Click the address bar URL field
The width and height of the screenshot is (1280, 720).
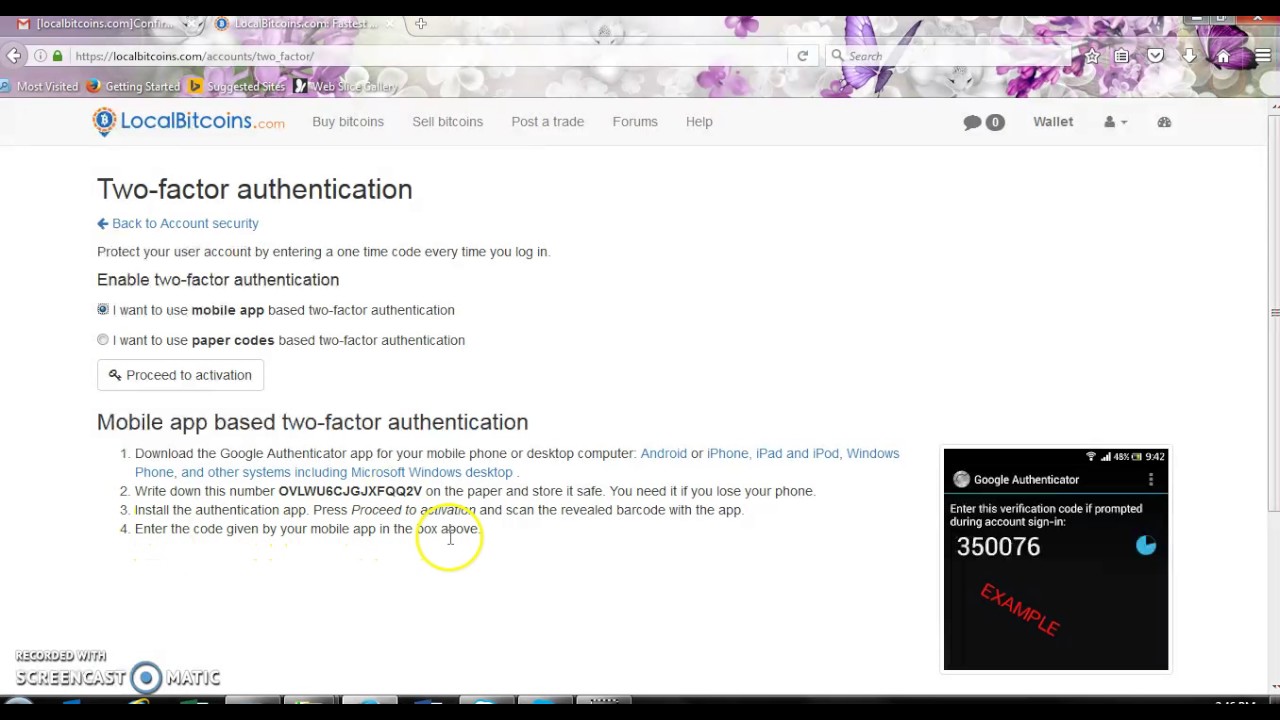[x=430, y=56]
